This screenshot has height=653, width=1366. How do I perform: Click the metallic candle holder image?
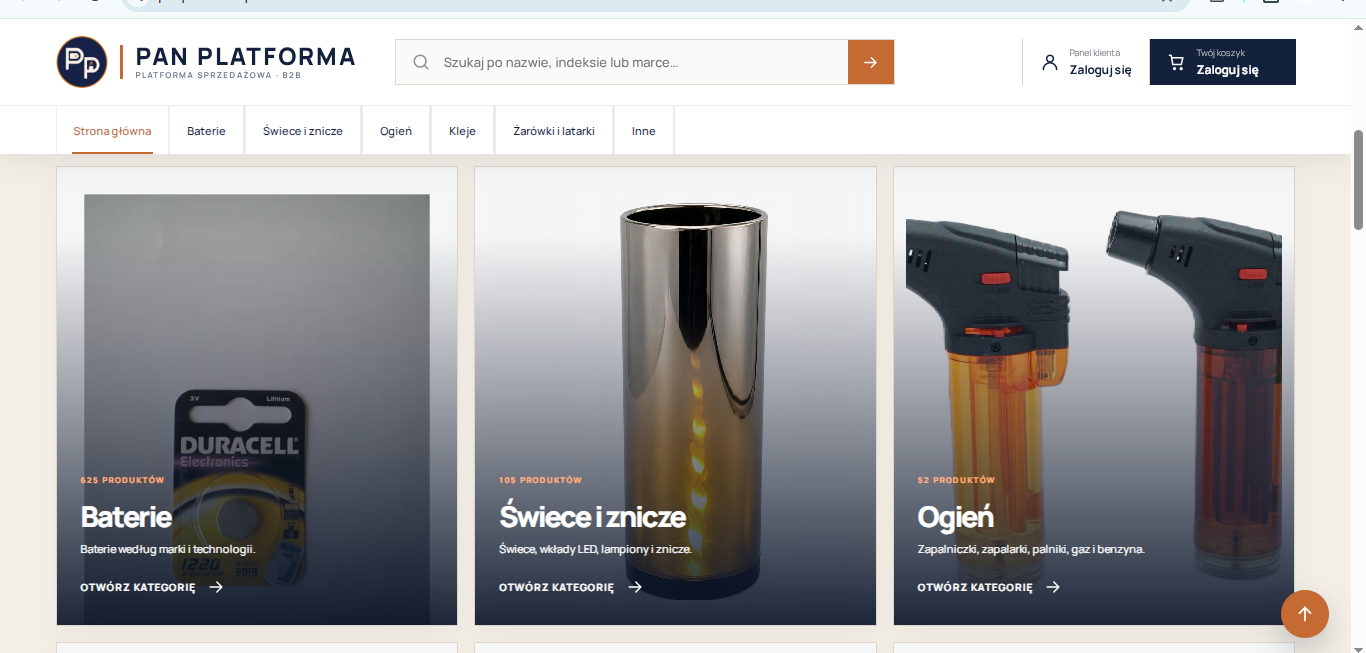click(x=693, y=400)
